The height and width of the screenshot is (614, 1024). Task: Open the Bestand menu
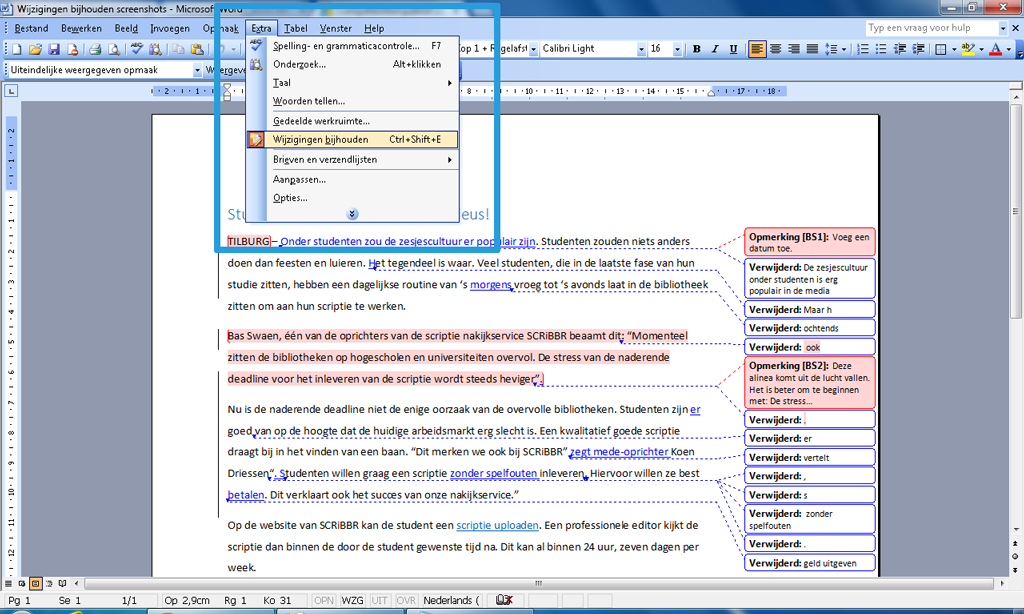coord(31,28)
